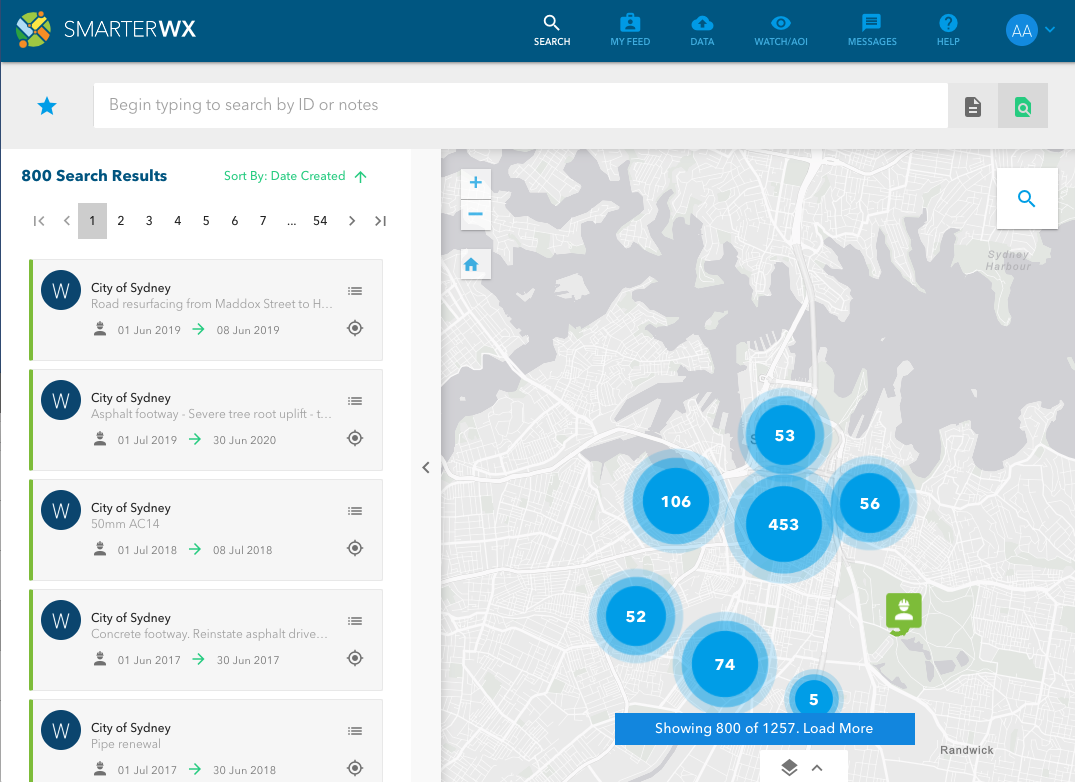
Task: Select results page 1
Action: pyautogui.click(x=93, y=221)
